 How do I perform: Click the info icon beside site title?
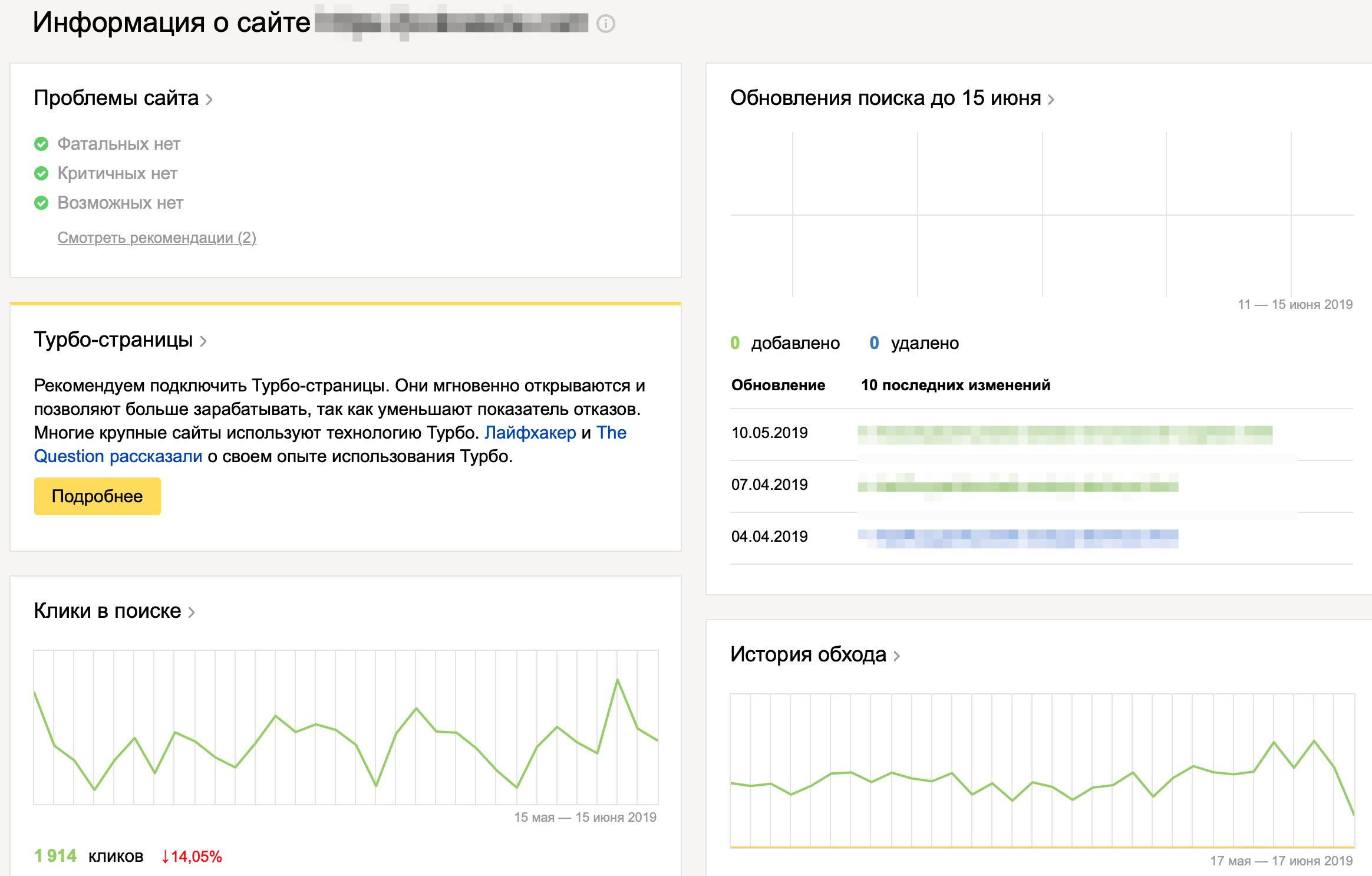605,24
